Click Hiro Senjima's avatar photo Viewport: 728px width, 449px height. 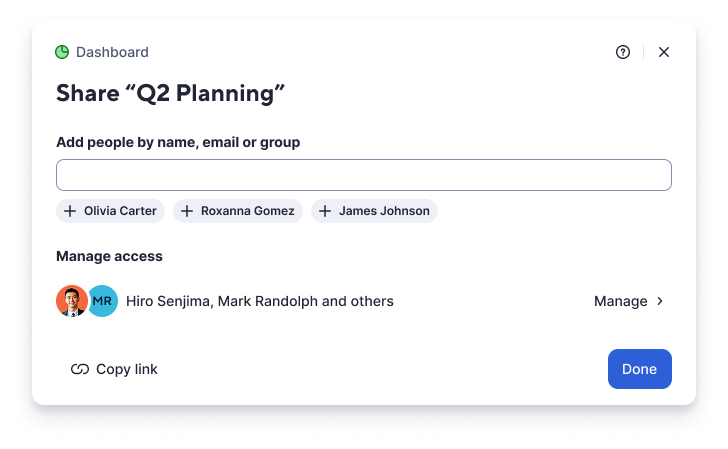(71, 301)
